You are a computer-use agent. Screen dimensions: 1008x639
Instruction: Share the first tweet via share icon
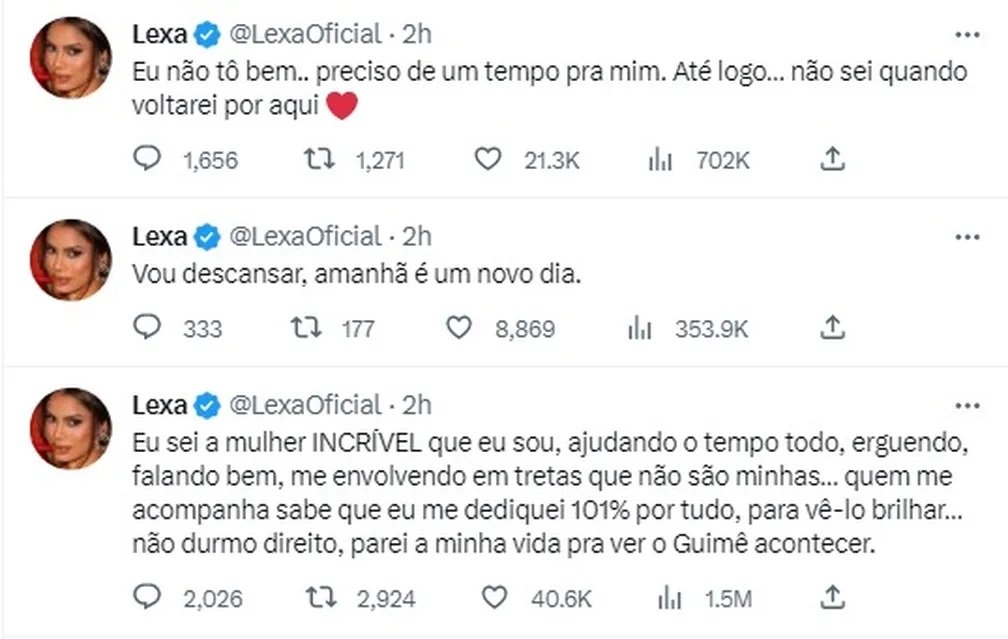tap(833, 158)
